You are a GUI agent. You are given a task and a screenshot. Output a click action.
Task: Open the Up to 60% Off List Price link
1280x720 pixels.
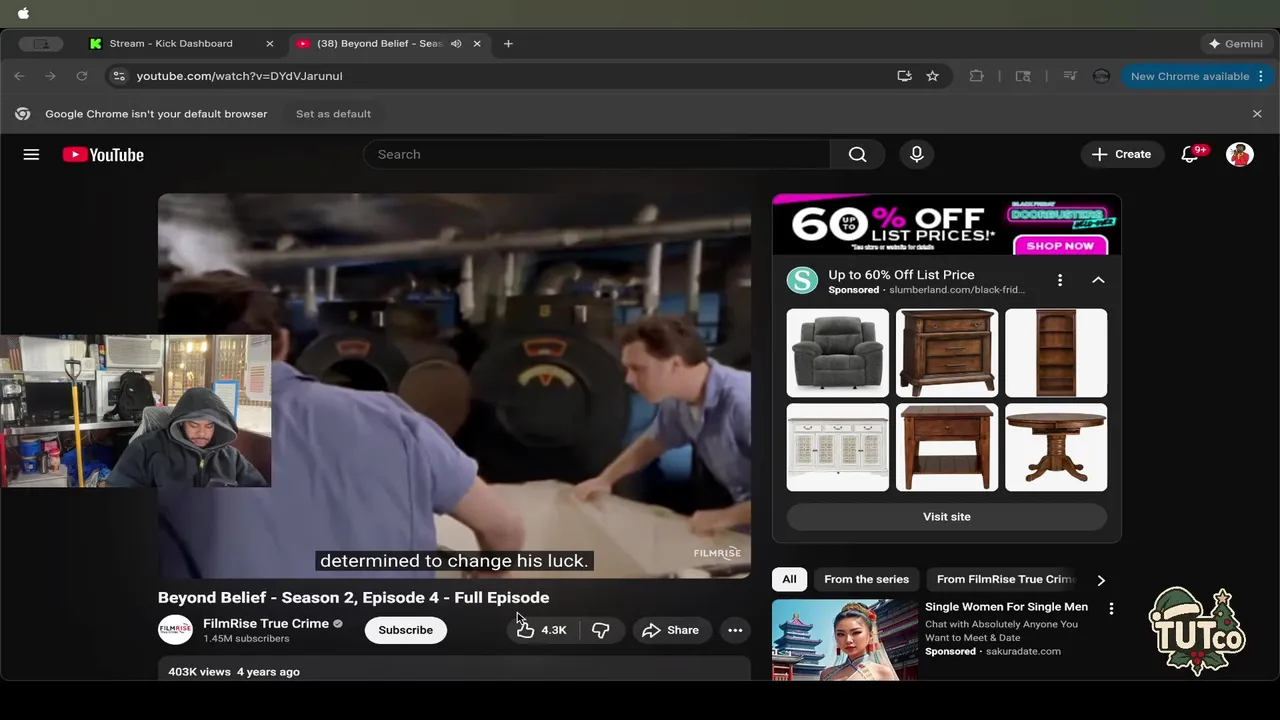click(901, 275)
